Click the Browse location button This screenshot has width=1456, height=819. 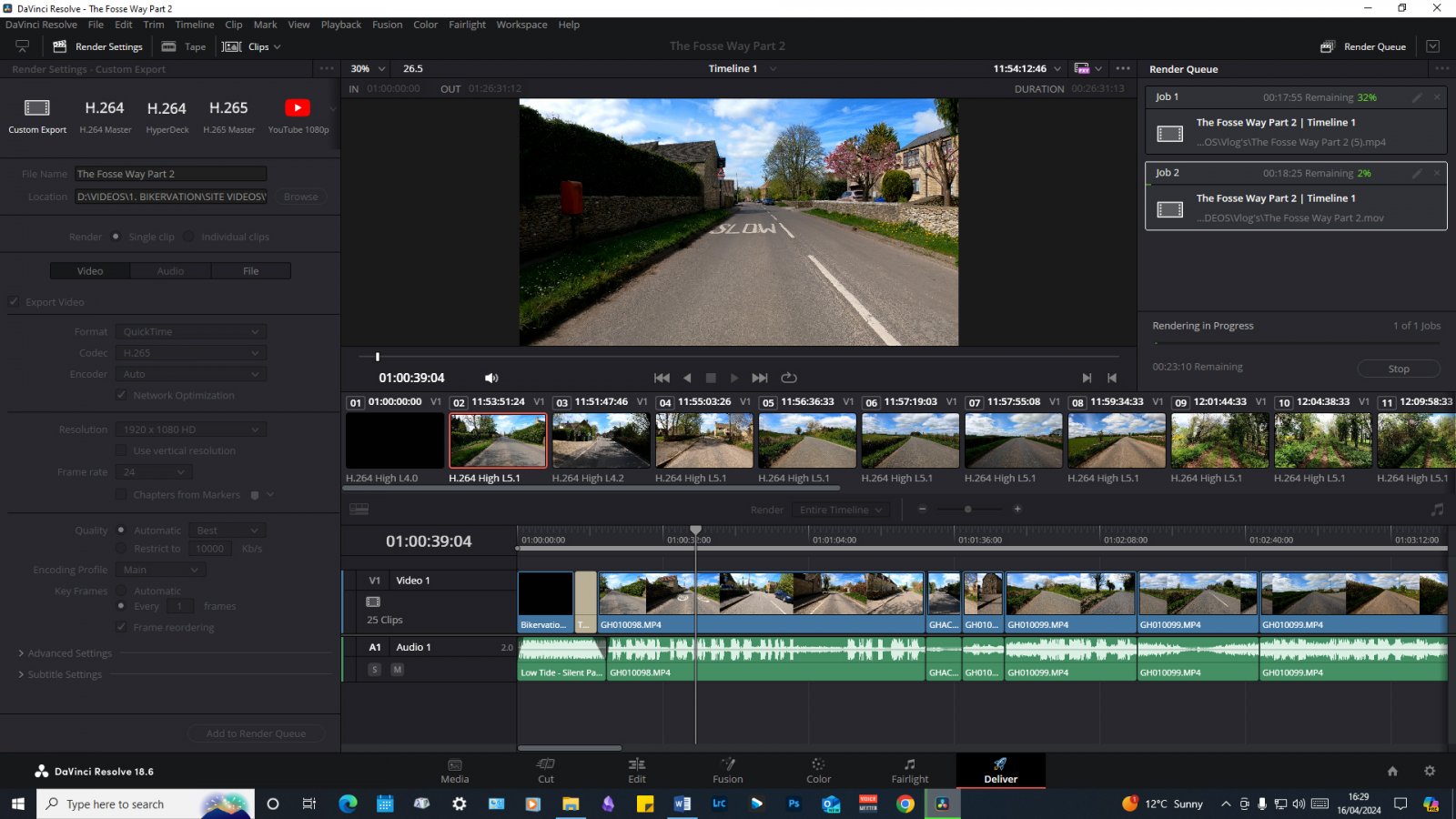[x=300, y=197]
